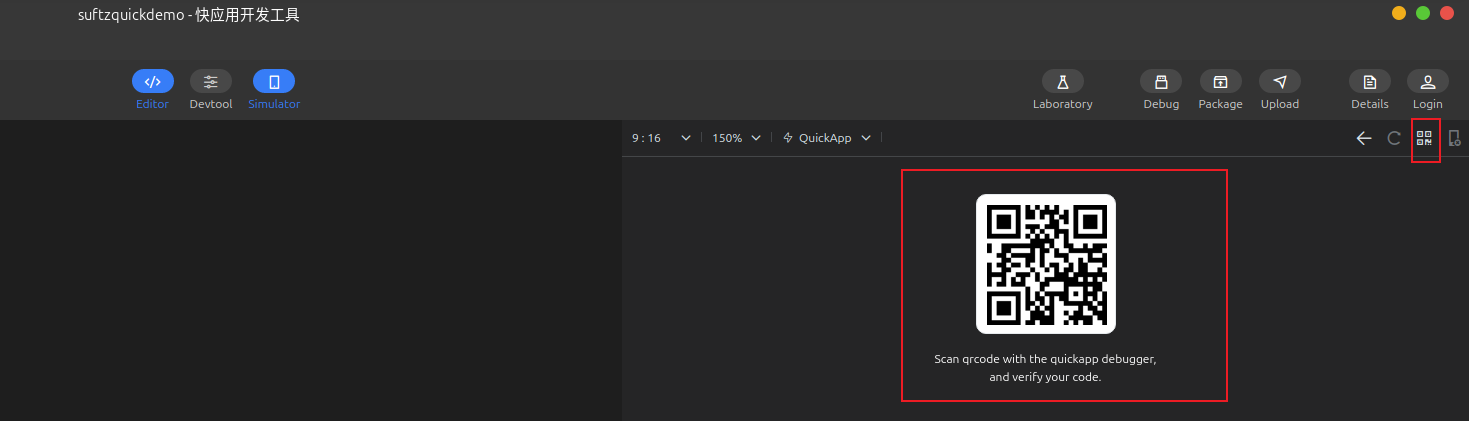The width and height of the screenshot is (1469, 421).
Task: Expand the QuickApp mode dropdown
Action: pyautogui.click(x=827, y=138)
